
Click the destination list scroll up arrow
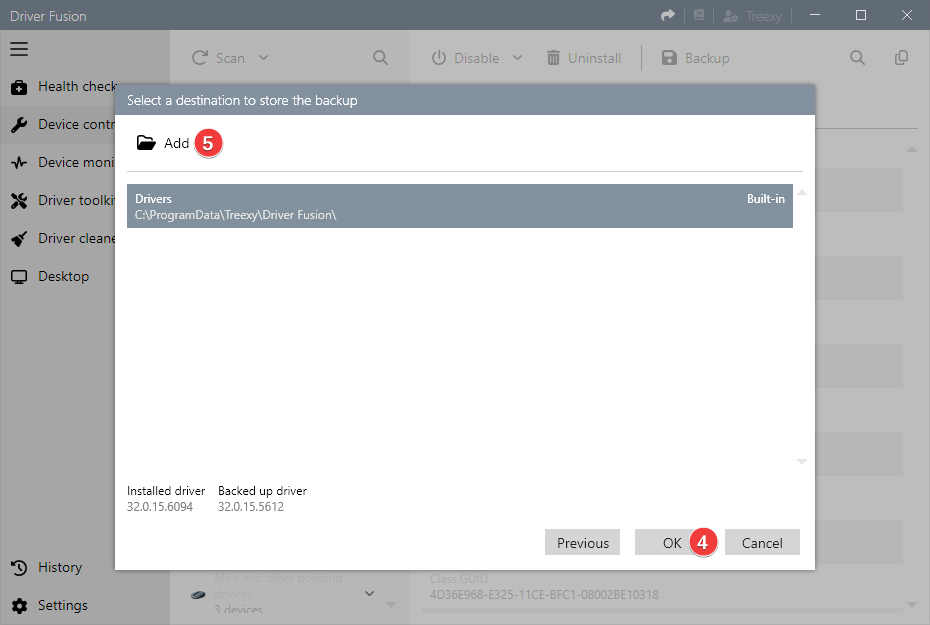[x=802, y=192]
